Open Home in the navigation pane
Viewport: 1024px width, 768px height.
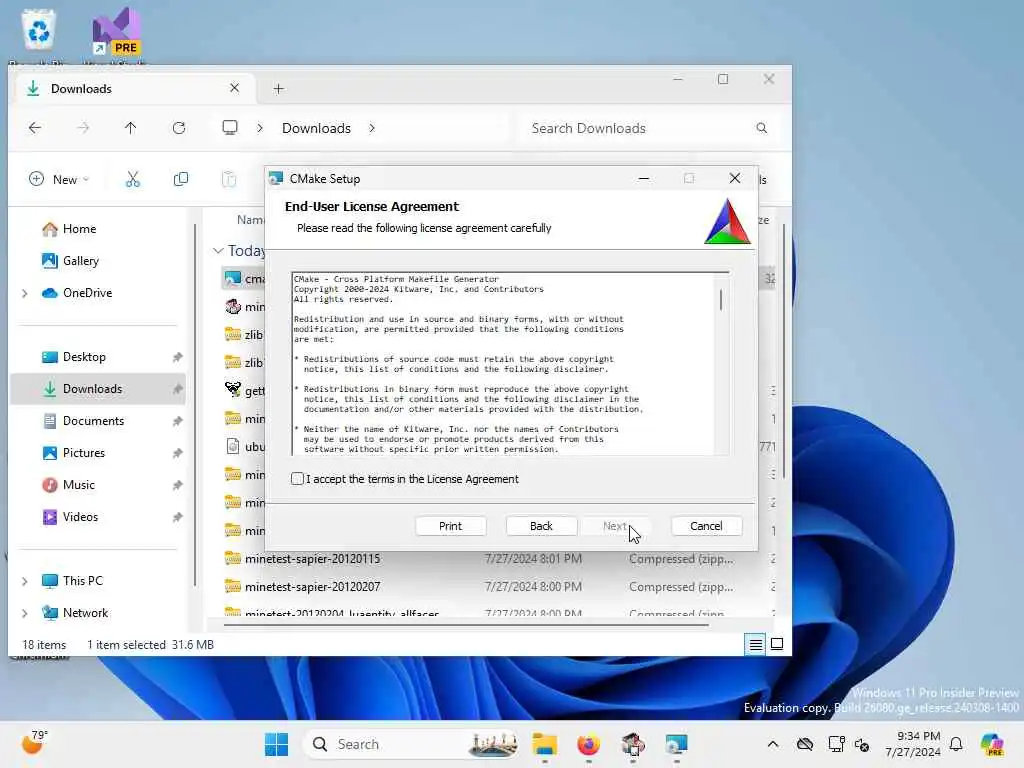click(x=79, y=229)
